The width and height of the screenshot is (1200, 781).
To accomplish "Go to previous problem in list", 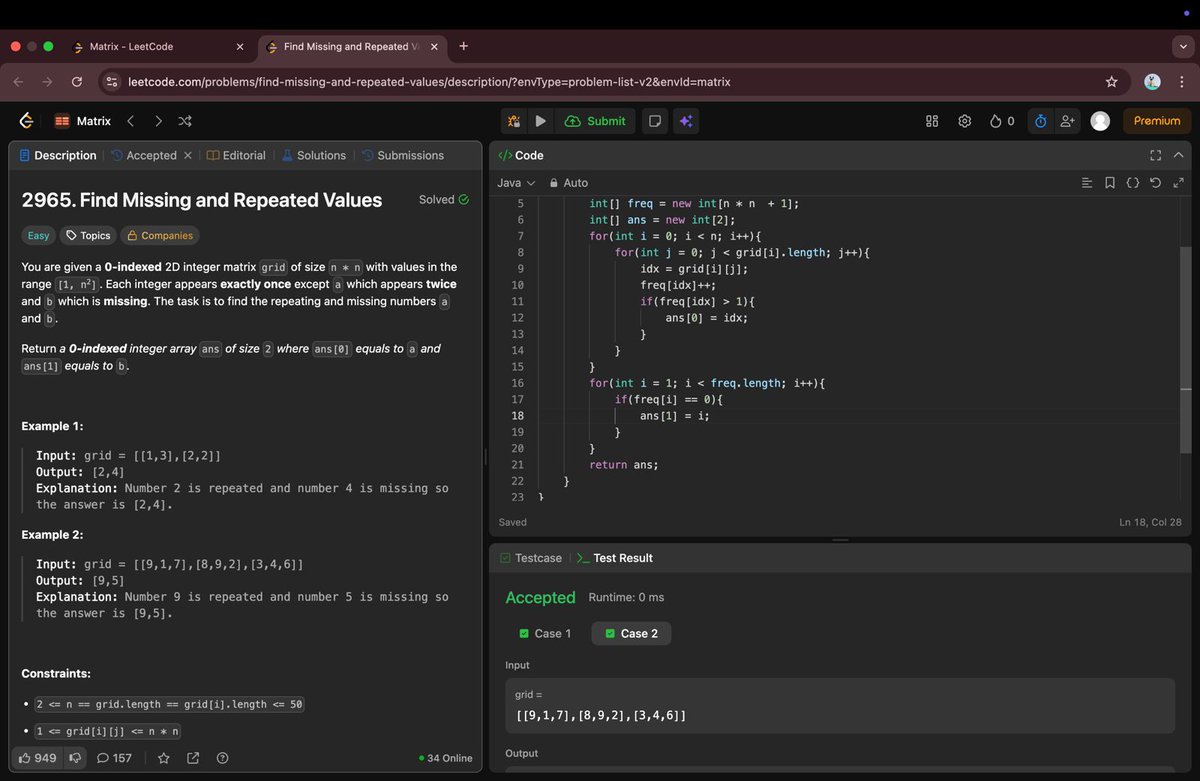I will (131, 121).
